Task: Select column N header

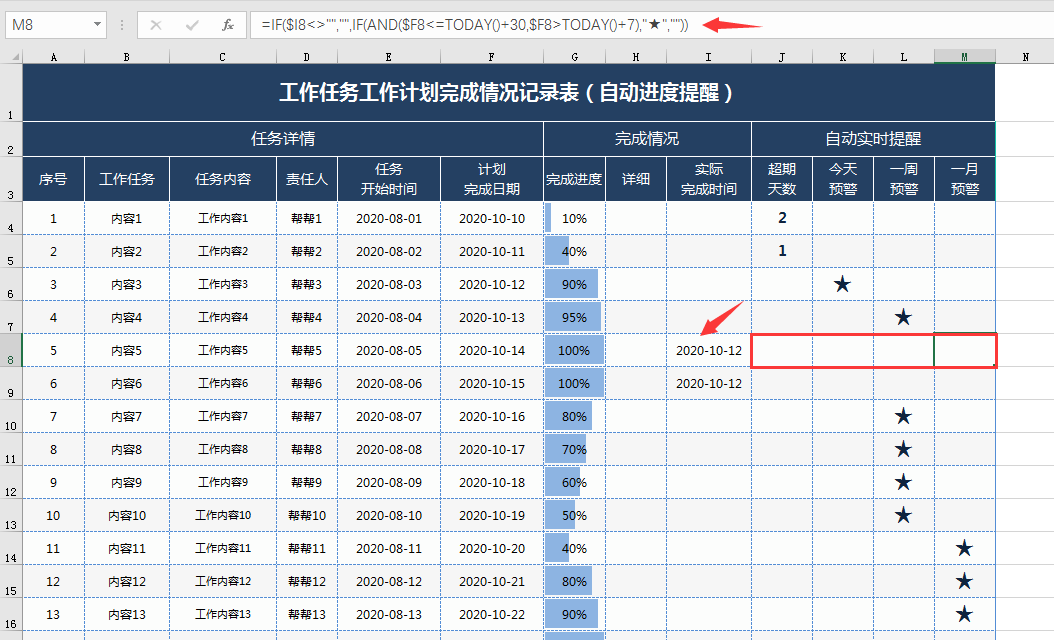Action: coord(1025,57)
